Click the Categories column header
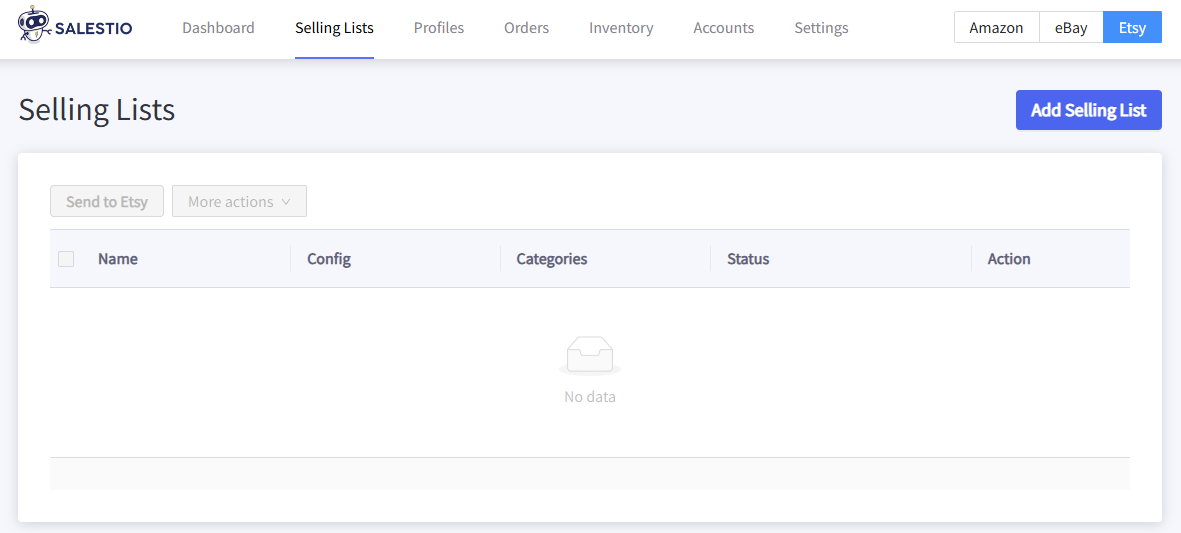The image size is (1181, 533). point(552,259)
